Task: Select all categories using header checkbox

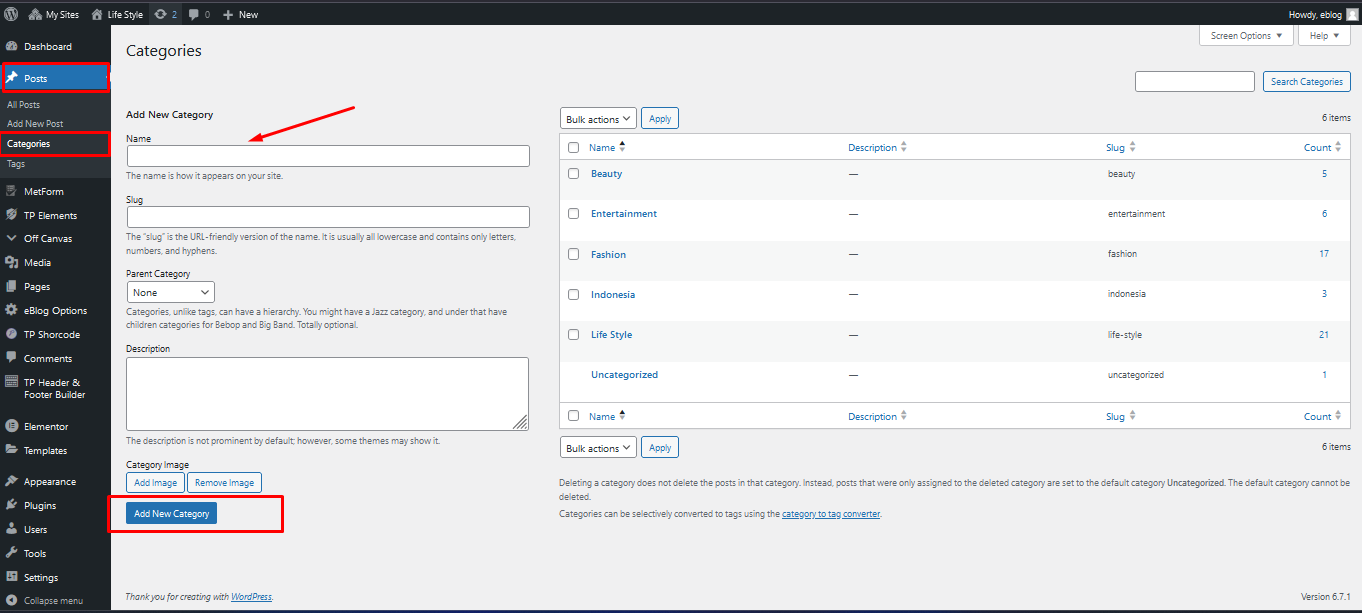Action: (573, 148)
